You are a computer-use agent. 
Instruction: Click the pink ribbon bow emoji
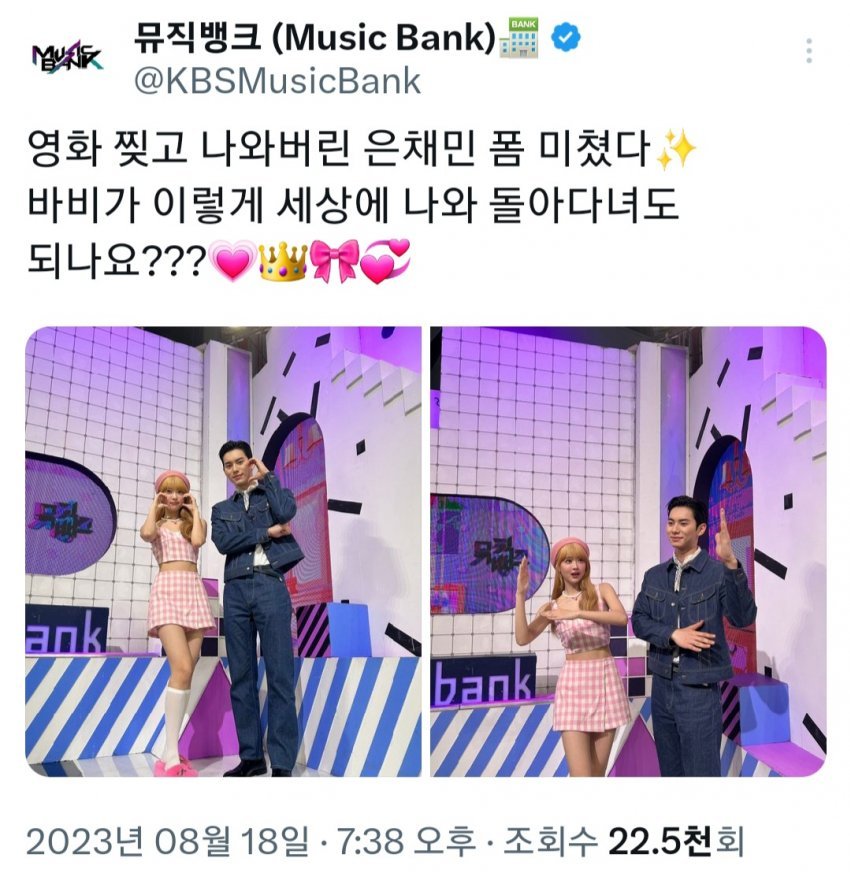point(334,262)
